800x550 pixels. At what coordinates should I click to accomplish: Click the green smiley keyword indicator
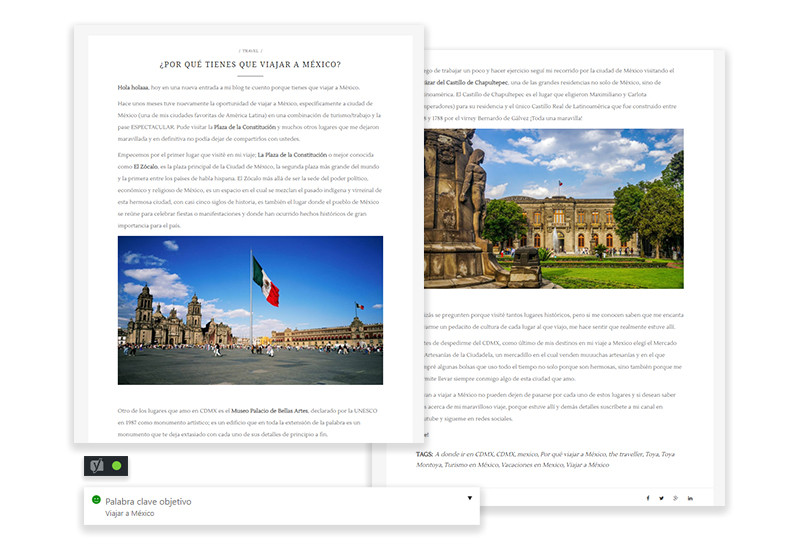pos(96,500)
